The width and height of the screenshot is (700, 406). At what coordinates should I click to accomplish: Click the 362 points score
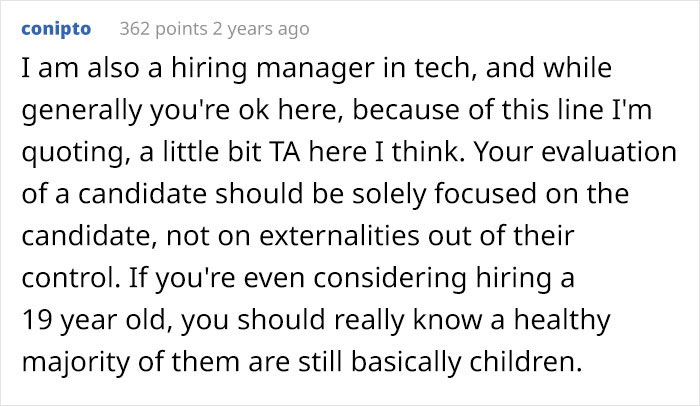[x=161, y=29]
